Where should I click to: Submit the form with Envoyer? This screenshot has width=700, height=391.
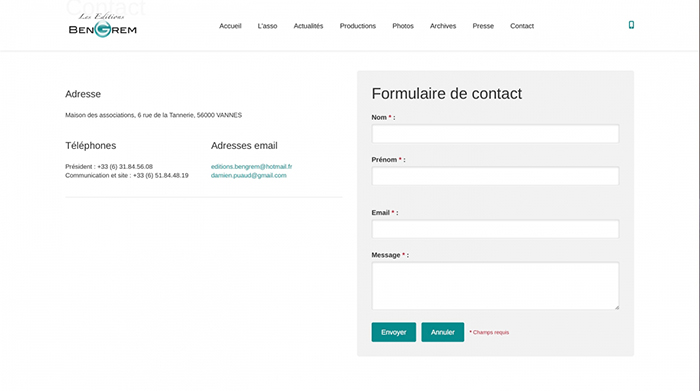pos(394,332)
